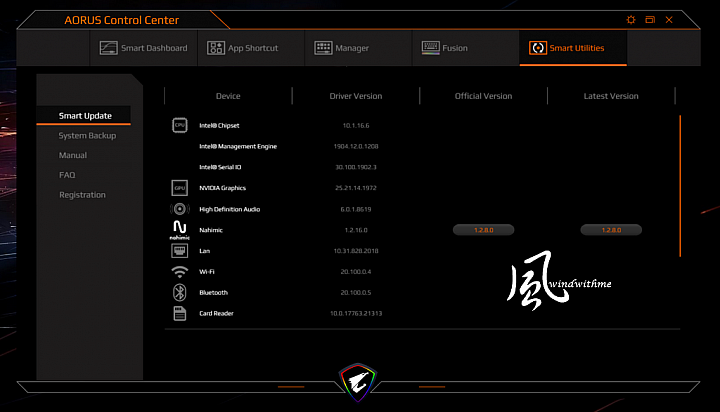The height and width of the screenshot is (412, 720).
Task: Click driver version 30.100.1902.3
Action: (x=356, y=167)
